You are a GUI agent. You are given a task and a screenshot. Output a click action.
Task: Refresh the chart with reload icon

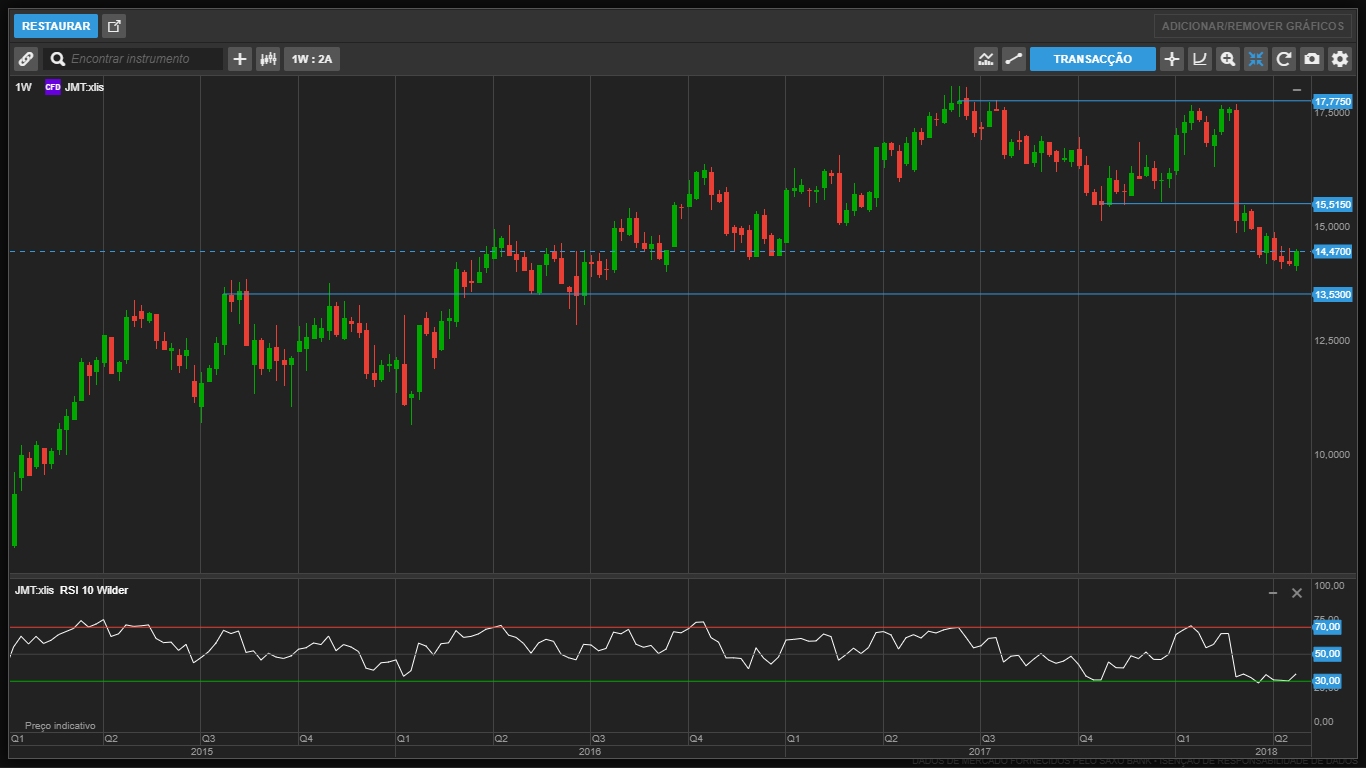pyautogui.click(x=1284, y=59)
